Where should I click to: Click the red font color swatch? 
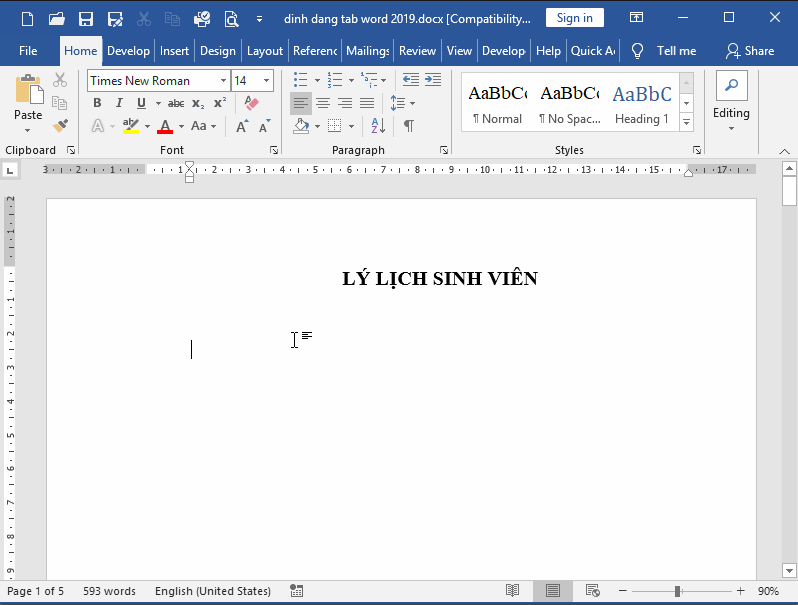click(x=165, y=126)
